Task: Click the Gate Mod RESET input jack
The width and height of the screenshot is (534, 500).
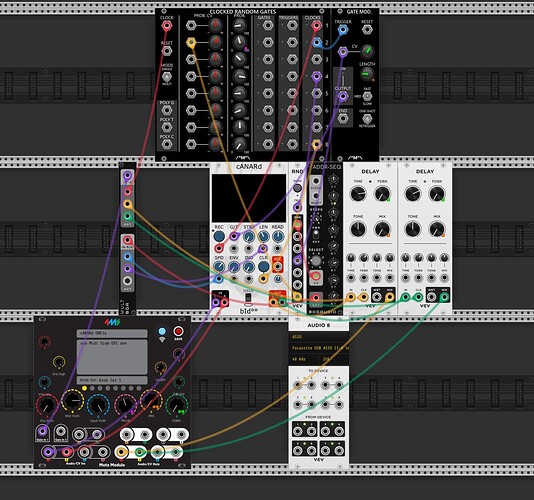Action: pyautogui.click(x=367, y=30)
